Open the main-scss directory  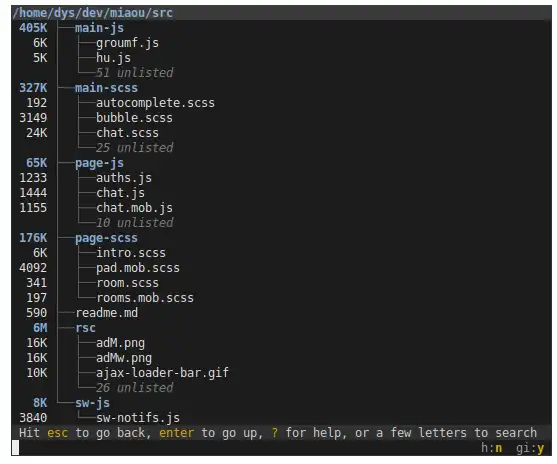(106, 88)
